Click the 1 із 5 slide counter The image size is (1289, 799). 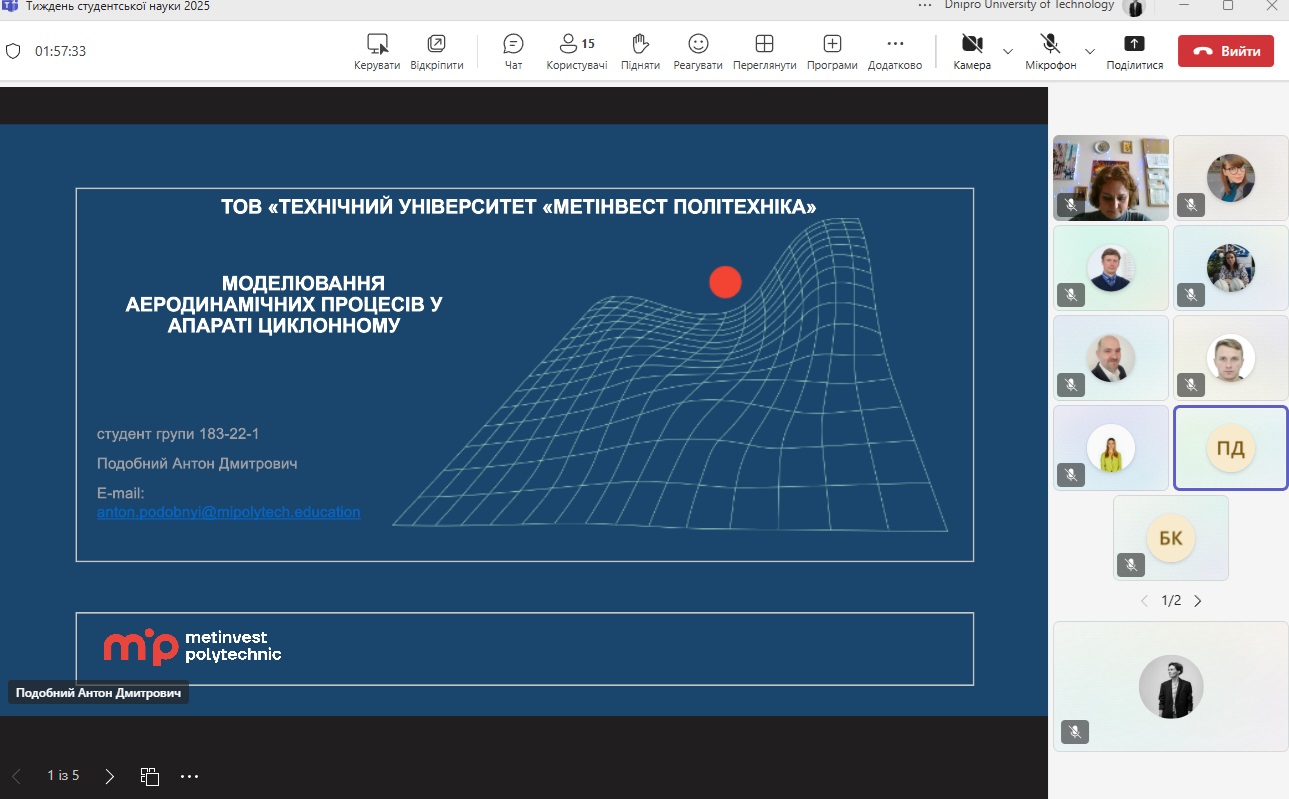point(63,775)
